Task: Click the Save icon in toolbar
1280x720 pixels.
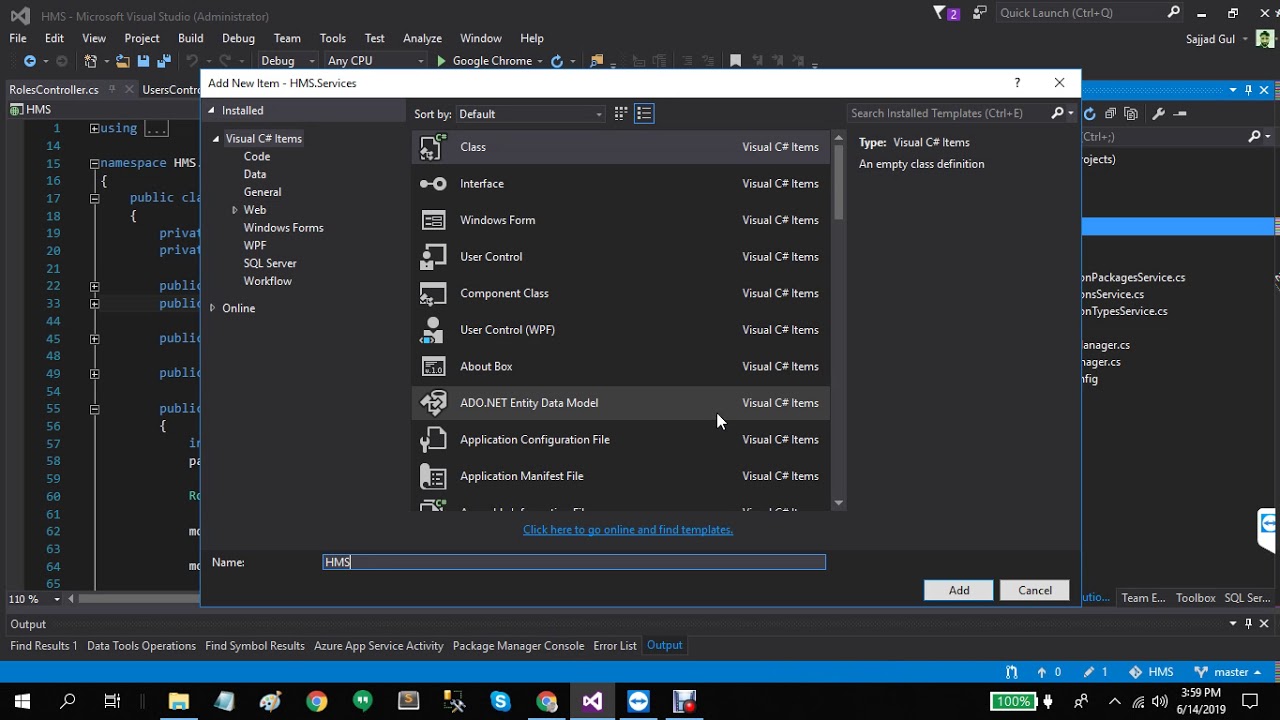Action: click(144, 61)
